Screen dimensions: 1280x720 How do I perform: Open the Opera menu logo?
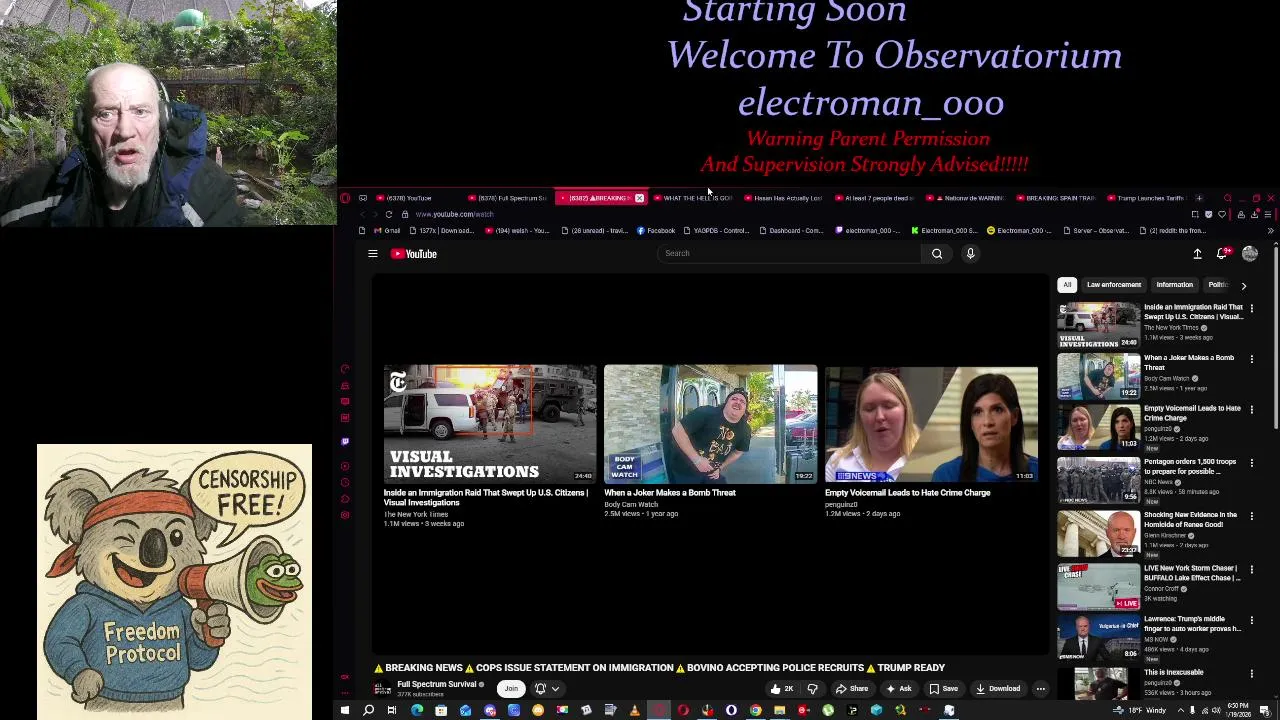pos(345,198)
